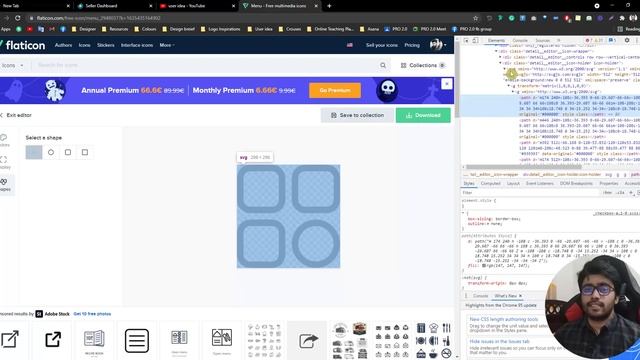Close the What's New drawer tab
The height and width of the screenshot is (360, 640).
(x=520, y=296)
